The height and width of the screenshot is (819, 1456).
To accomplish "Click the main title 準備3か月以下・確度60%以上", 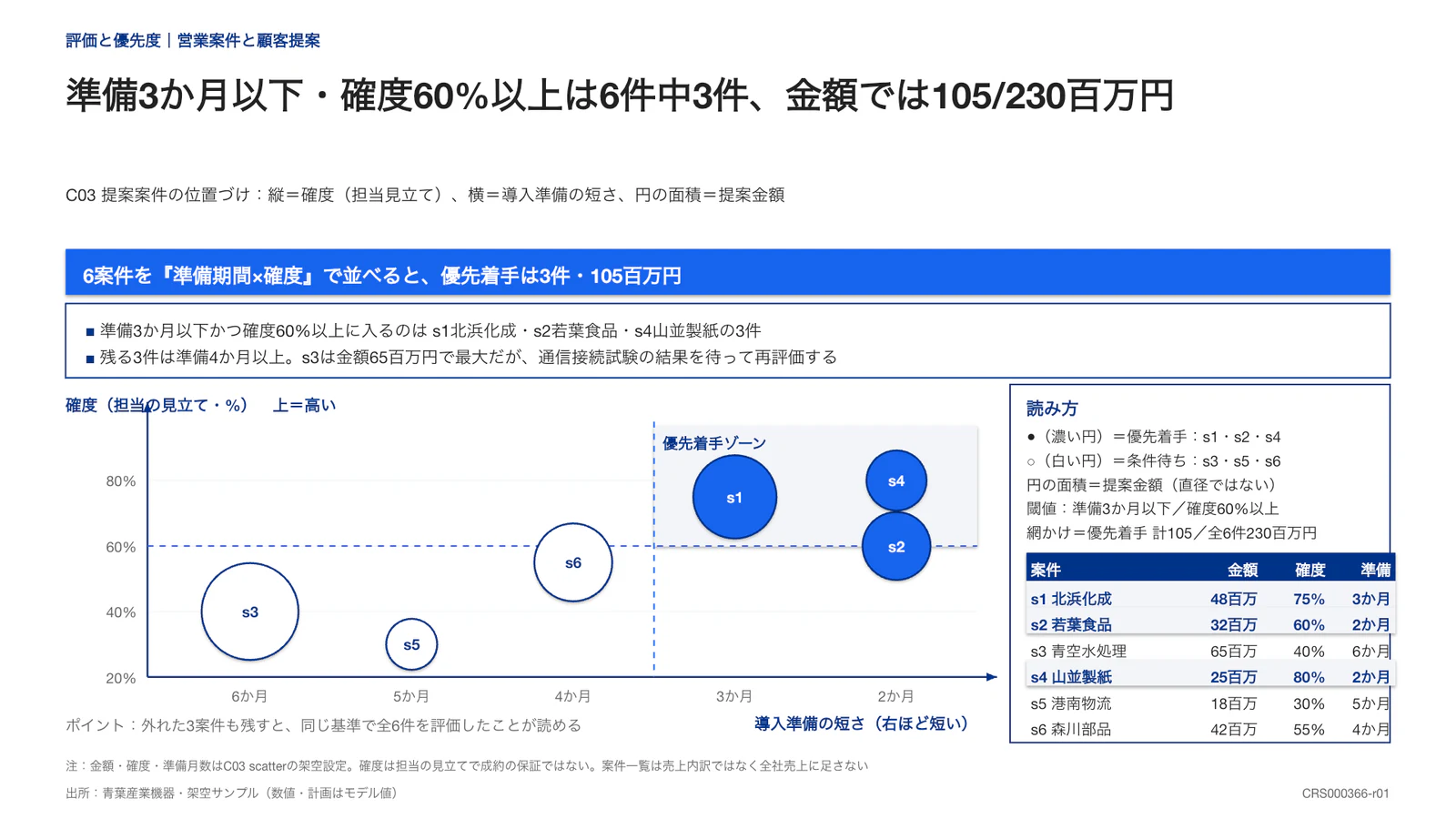I will pyautogui.click(x=620, y=95).
